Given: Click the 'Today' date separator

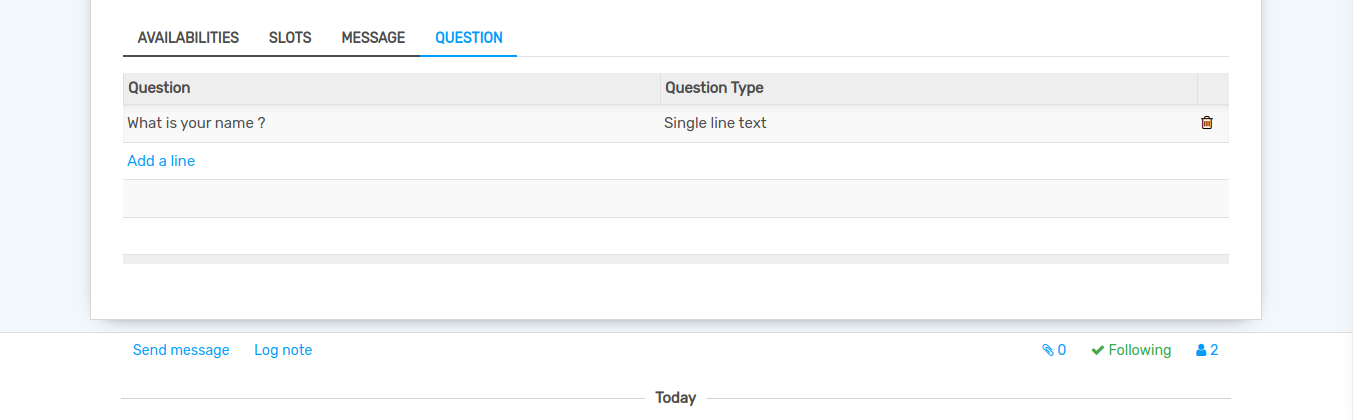Looking at the screenshot, I should pos(675,398).
